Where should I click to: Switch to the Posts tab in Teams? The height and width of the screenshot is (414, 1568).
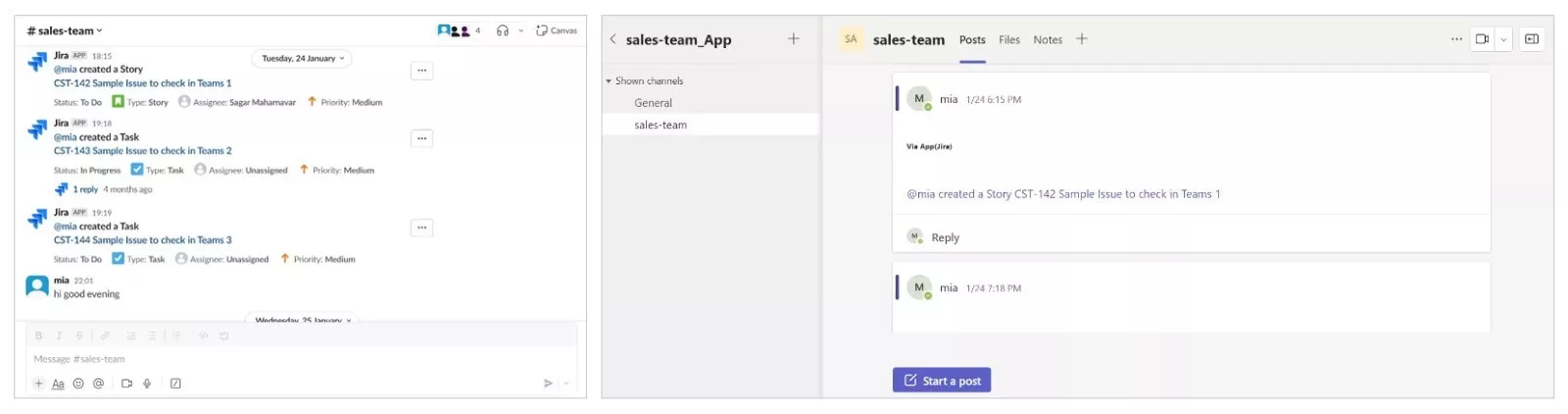(972, 40)
